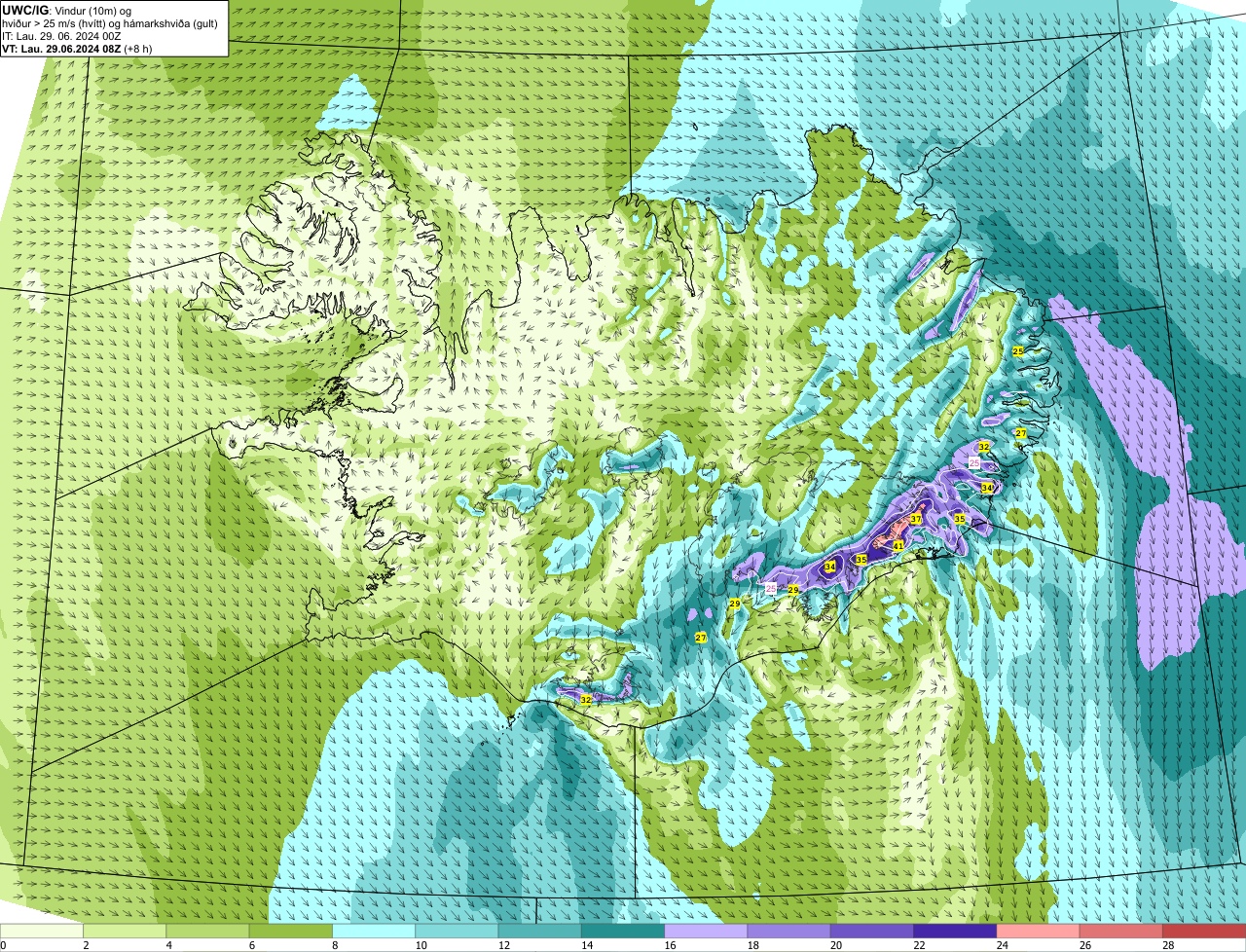The image size is (1246, 952).
Task: Click the 8–10 m/s pale cyan swatch
Action: [374, 931]
